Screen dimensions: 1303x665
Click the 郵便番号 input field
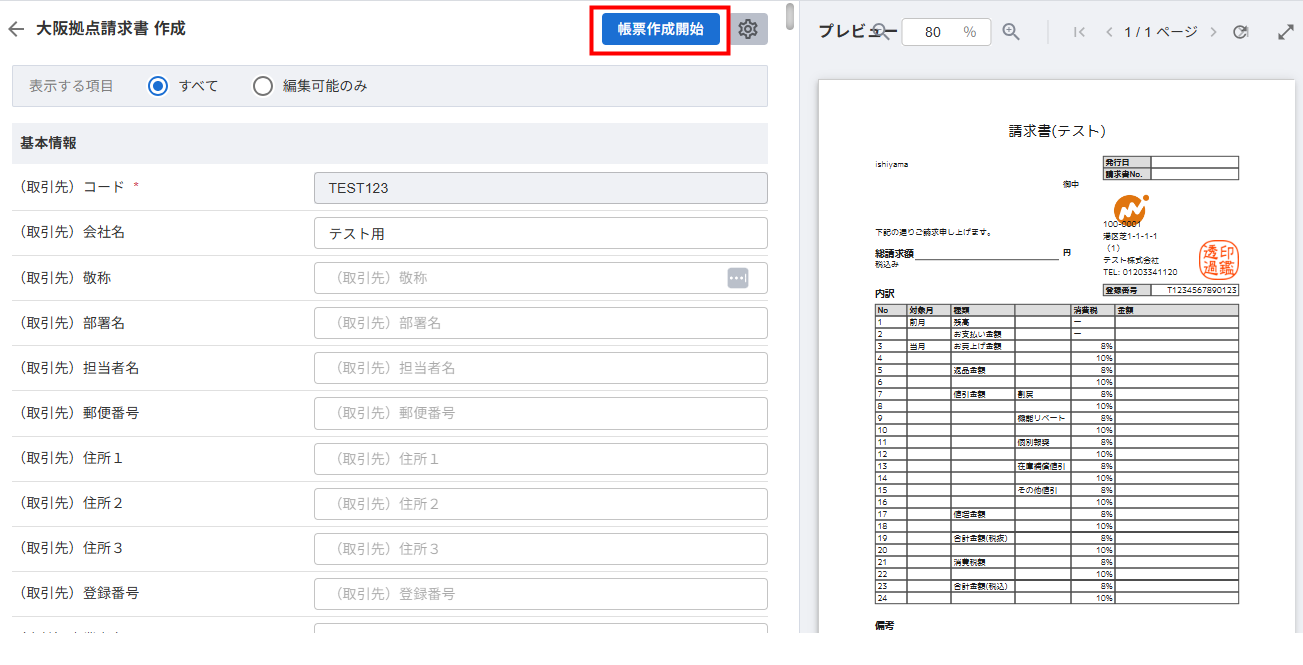tap(540, 413)
